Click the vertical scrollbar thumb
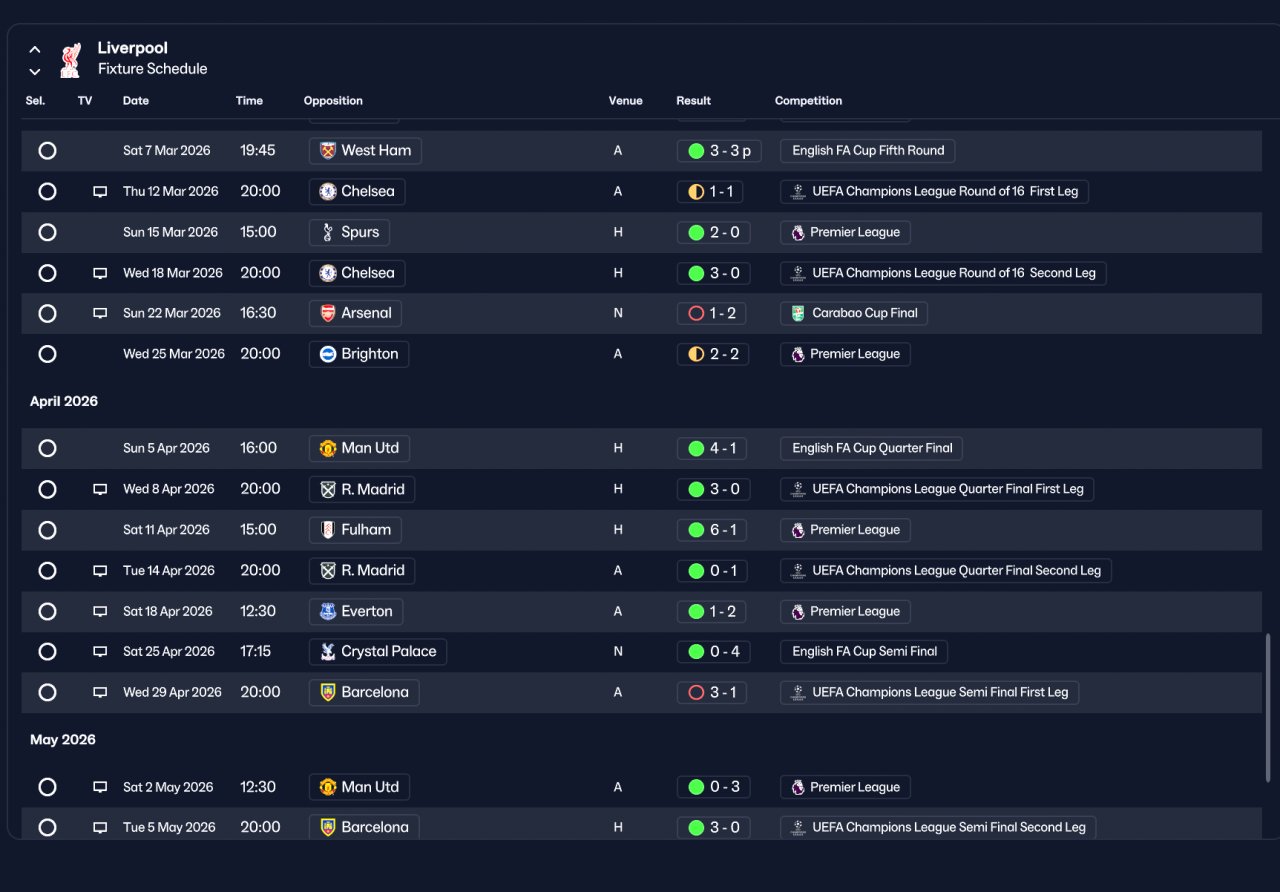 pyautogui.click(x=1269, y=707)
